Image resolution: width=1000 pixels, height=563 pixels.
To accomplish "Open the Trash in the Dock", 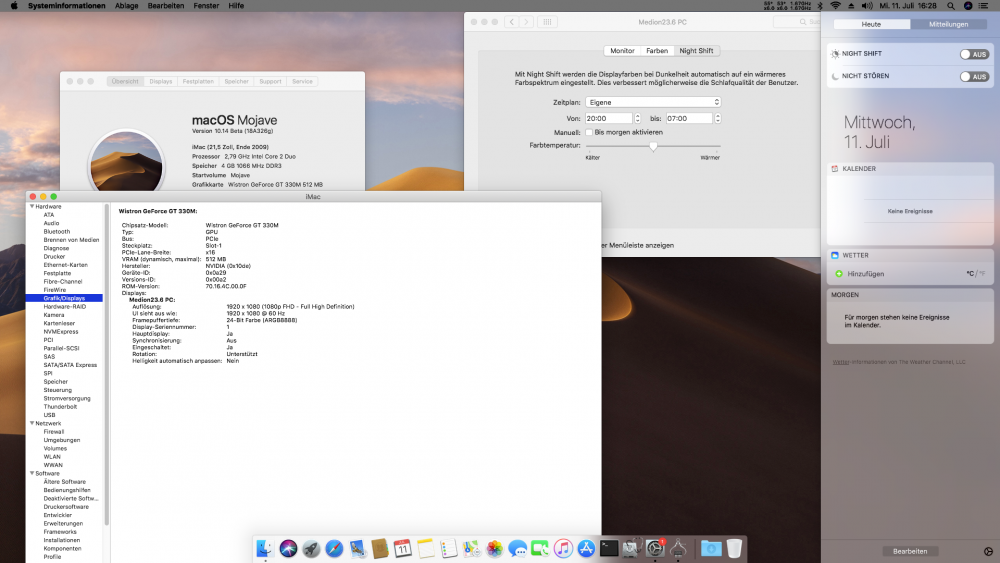I will pyautogui.click(x=735, y=548).
